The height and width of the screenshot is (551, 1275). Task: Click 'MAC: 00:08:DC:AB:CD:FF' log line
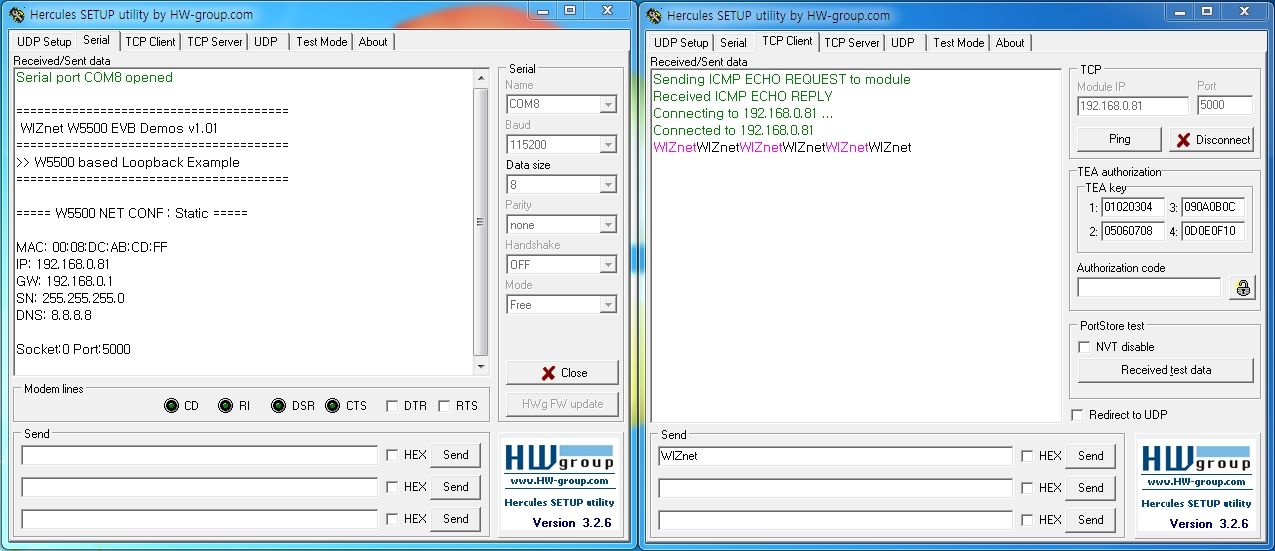(92, 247)
